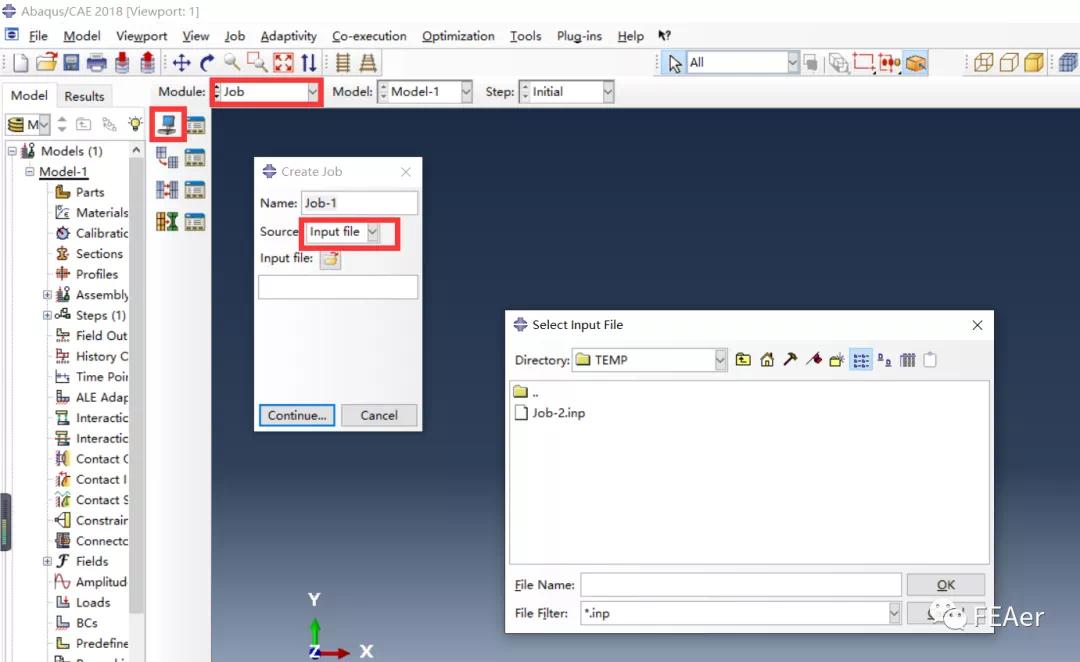Select the Box Zoom tool
Viewport: 1080px width, 662px height.
pos(257,63)
